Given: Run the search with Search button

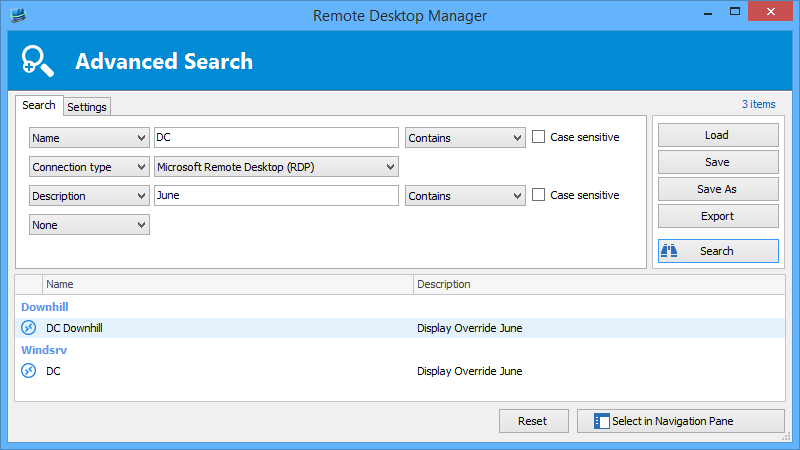Looking at the screenshot, I should coord(718,251).
